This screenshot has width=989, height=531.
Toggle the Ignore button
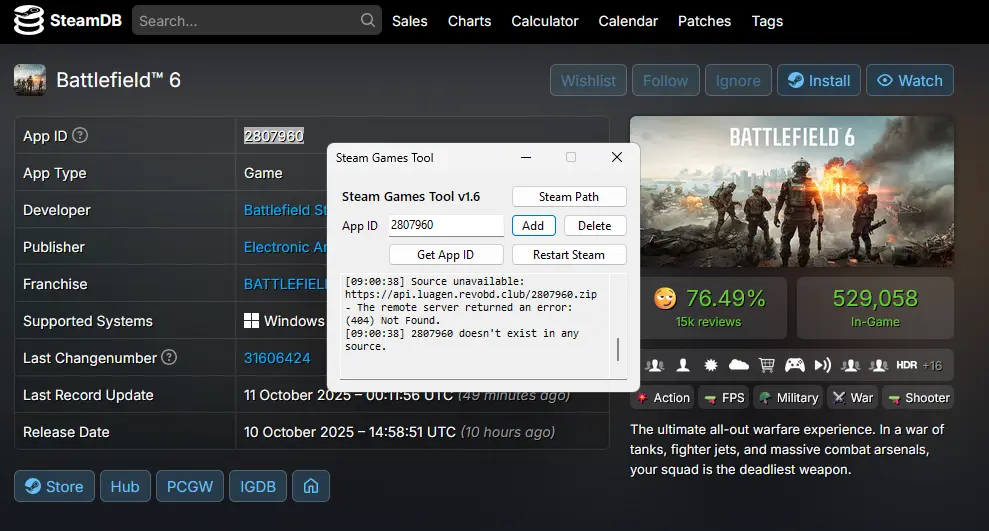[x=738, y=80]
